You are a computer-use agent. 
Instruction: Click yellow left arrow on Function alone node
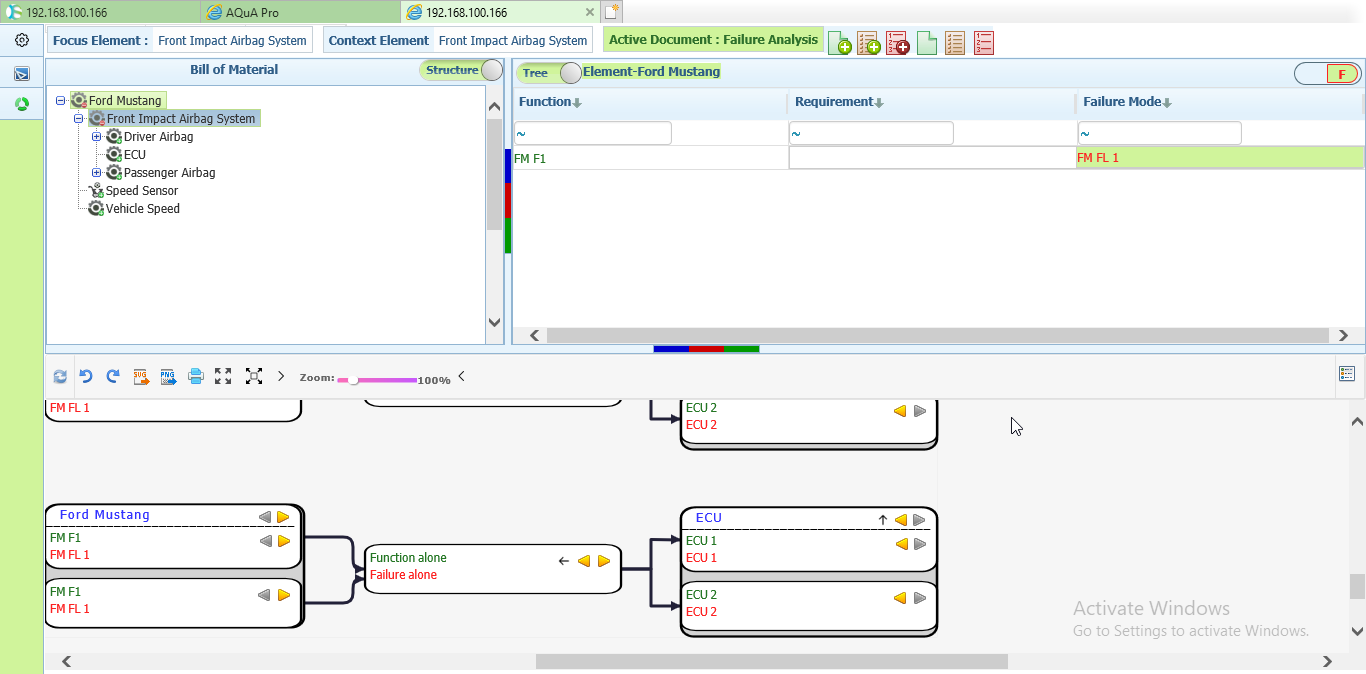(x=584, y=561)
